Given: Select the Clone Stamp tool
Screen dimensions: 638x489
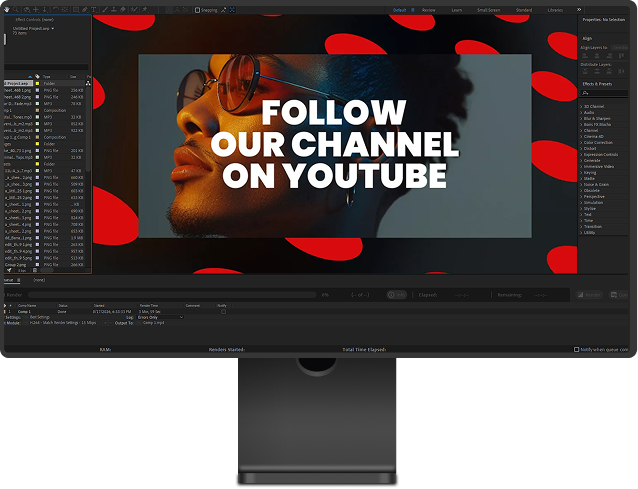Looking at the screenshot, I should click(114, 10).
